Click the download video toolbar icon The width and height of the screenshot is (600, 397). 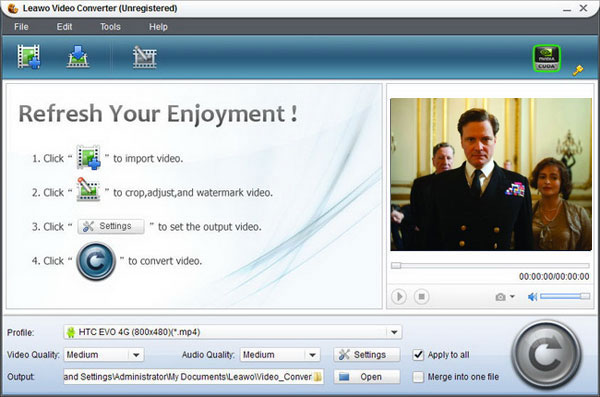[78, 57]
